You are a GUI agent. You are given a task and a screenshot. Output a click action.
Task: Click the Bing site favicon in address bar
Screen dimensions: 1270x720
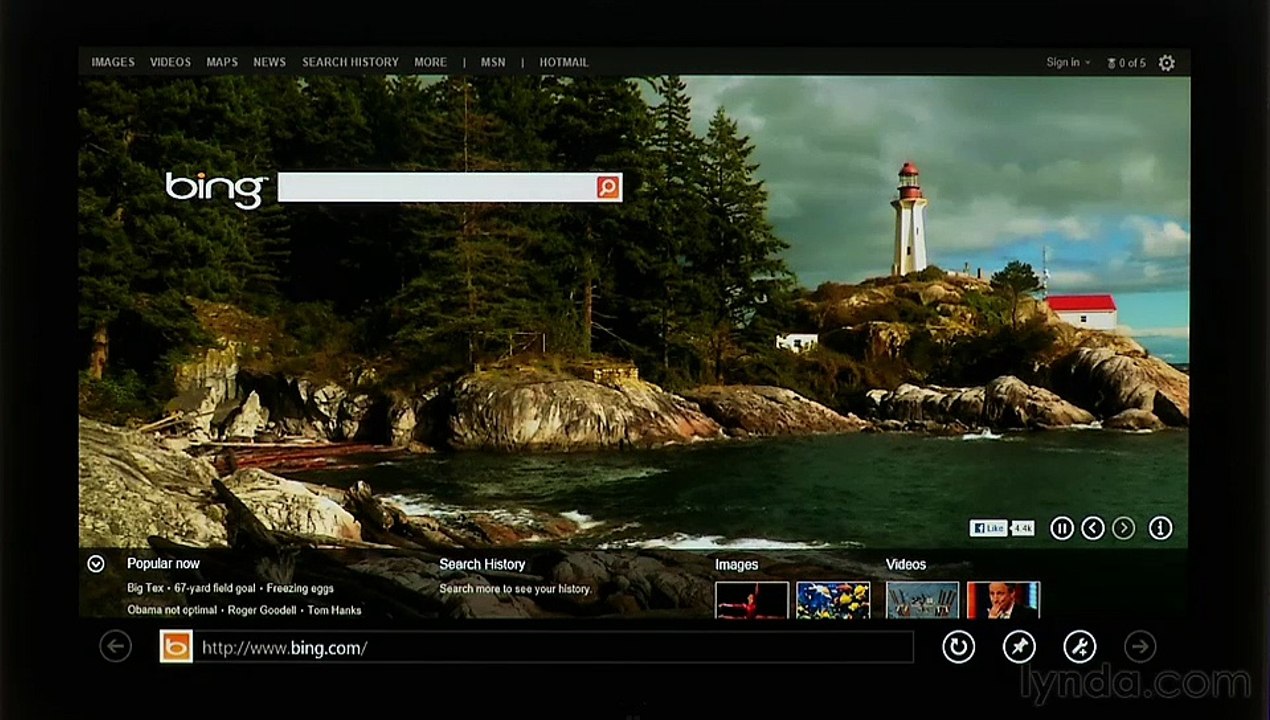[x=176, y=647]
